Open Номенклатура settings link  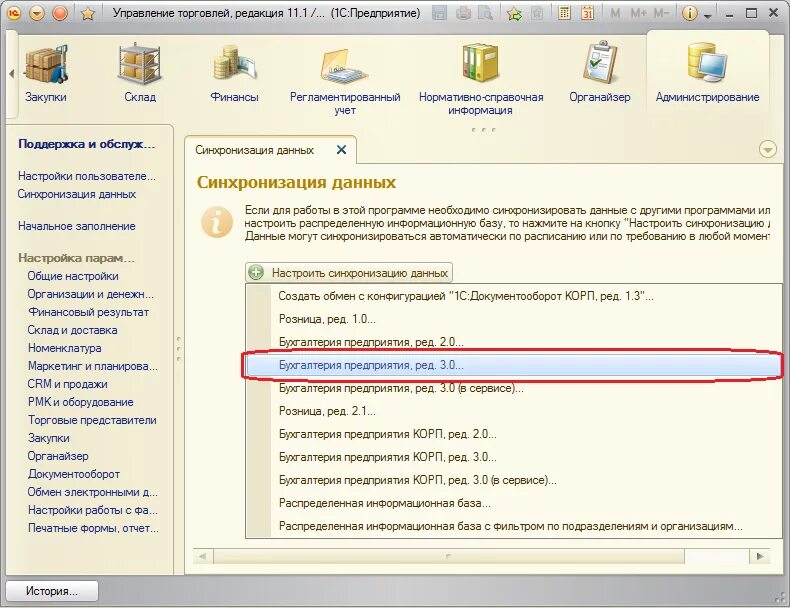(64, 348)
